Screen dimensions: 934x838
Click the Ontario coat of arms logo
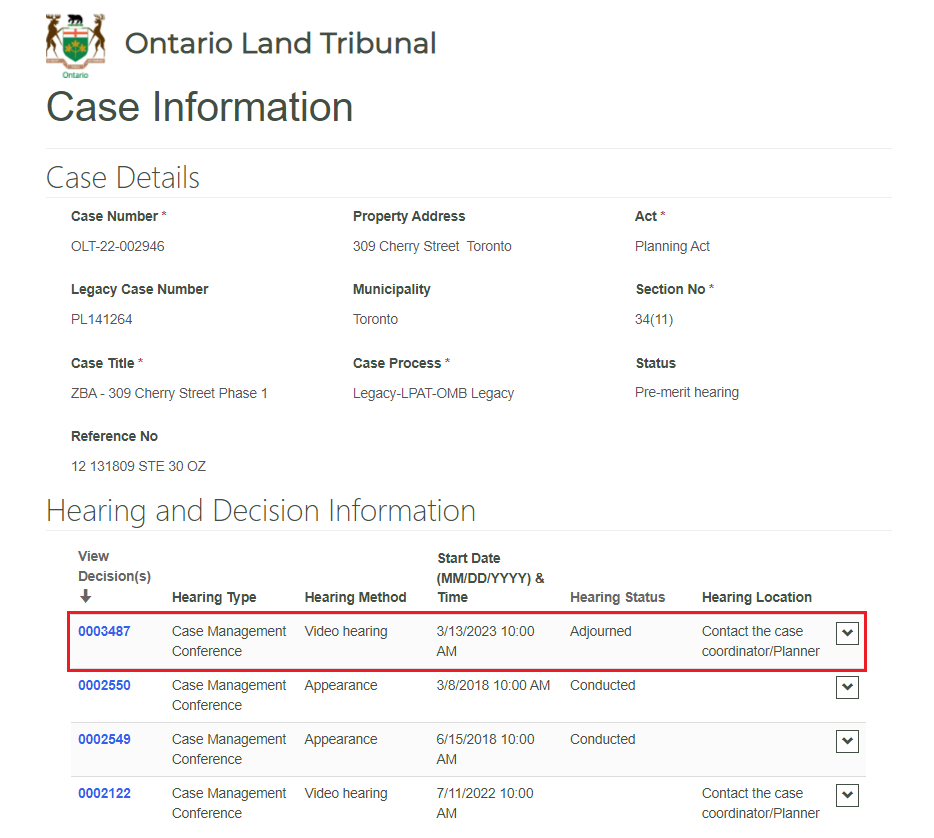tap(75, 45)
